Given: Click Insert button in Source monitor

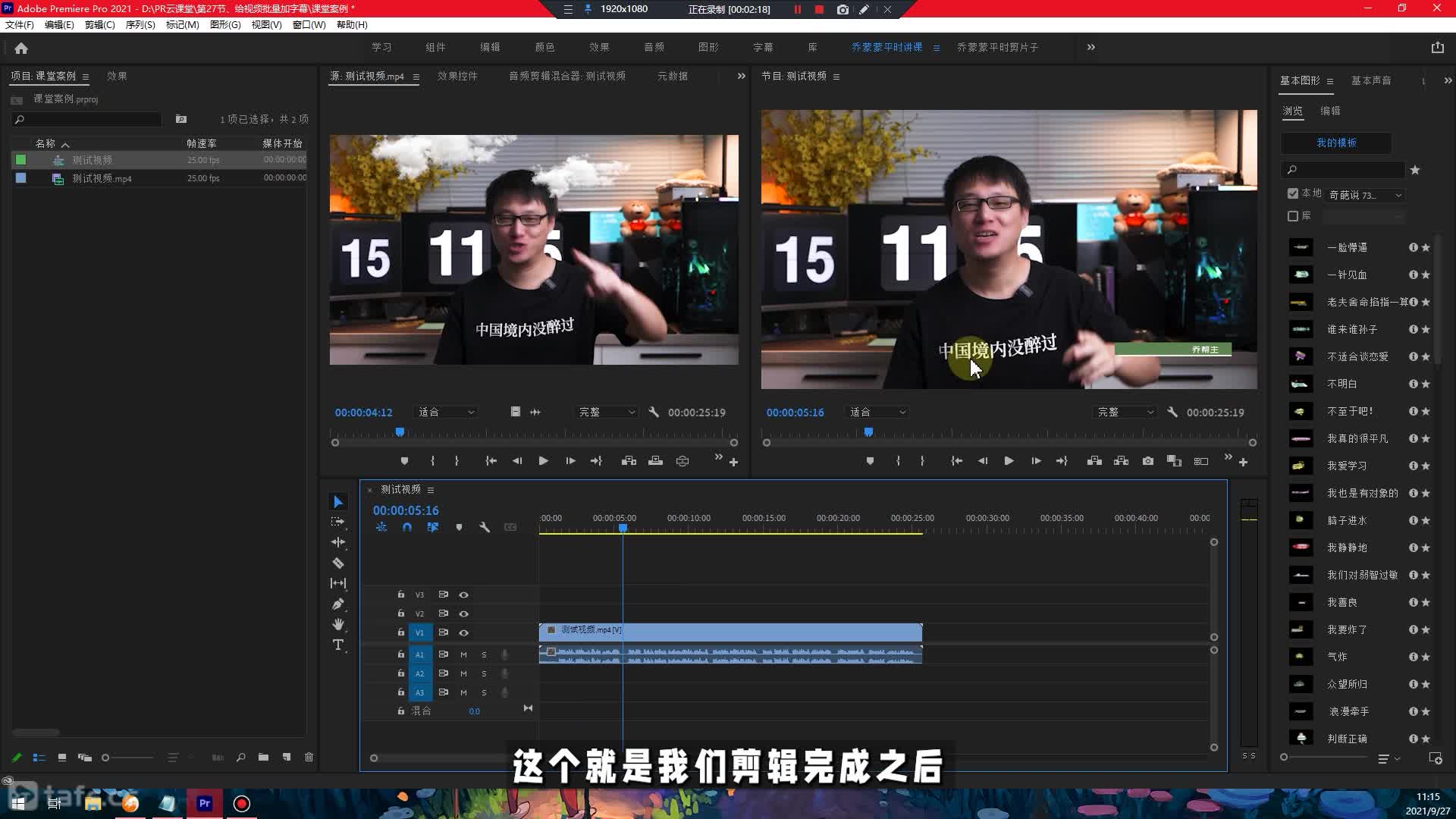Looking at the screenshot, I should pyautogui.click(x=629, y=461).
